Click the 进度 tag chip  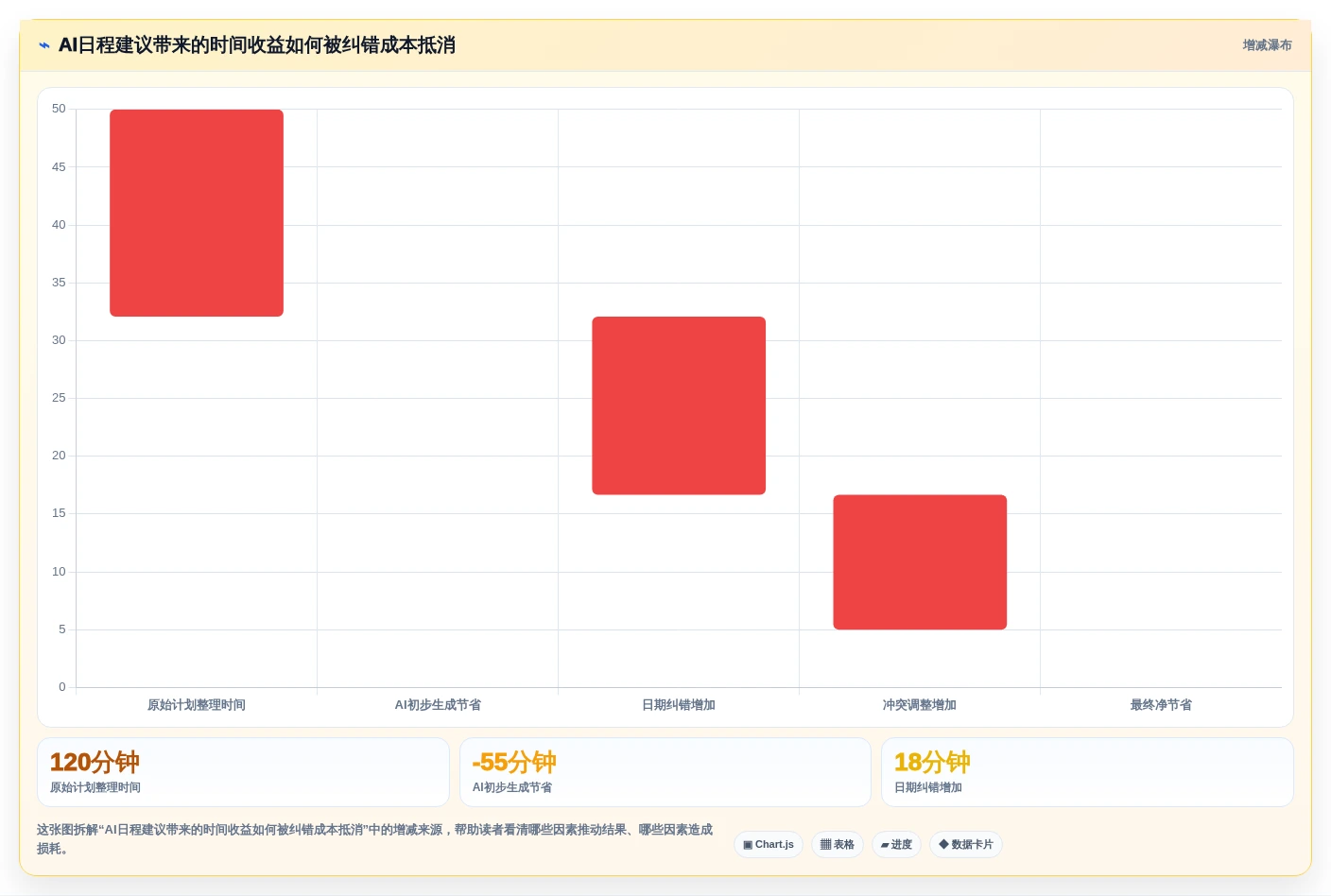[896, 845]
